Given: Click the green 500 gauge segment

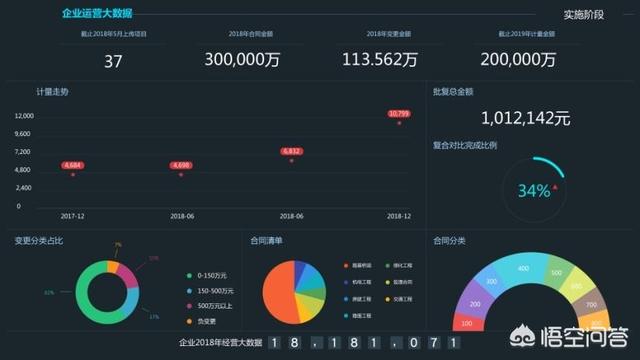Looking at the screenshot, I should (x=557, y=272).
